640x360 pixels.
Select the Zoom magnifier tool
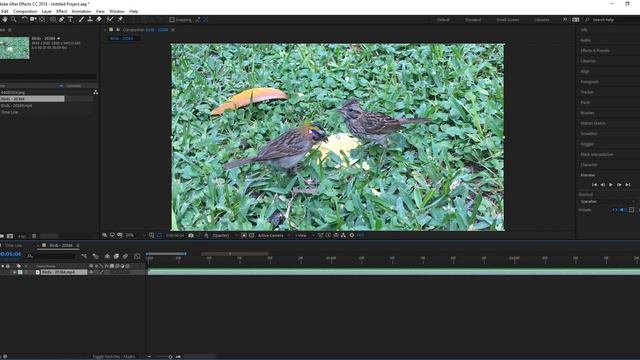point(14,19)
